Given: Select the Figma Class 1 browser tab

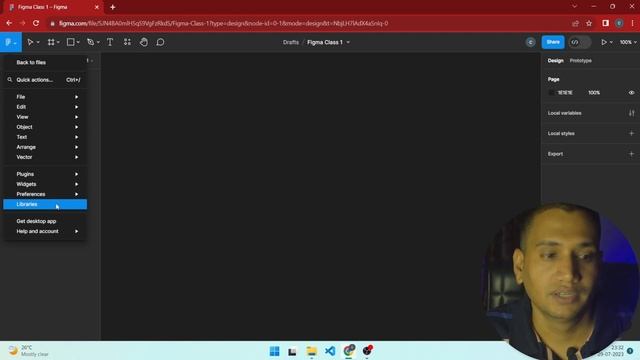Looking at the screenshot, I should pyautogui.click(x=53, y=7).
